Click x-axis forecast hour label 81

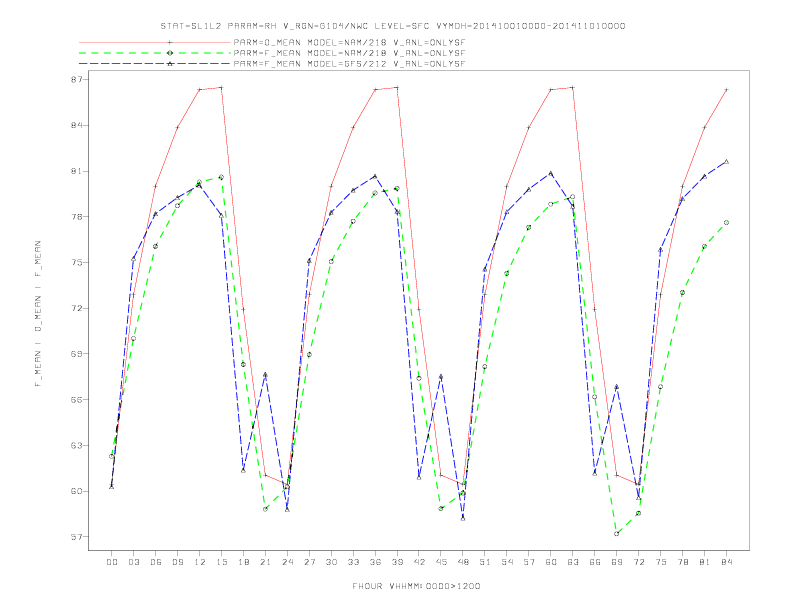[x=705, y=562]
